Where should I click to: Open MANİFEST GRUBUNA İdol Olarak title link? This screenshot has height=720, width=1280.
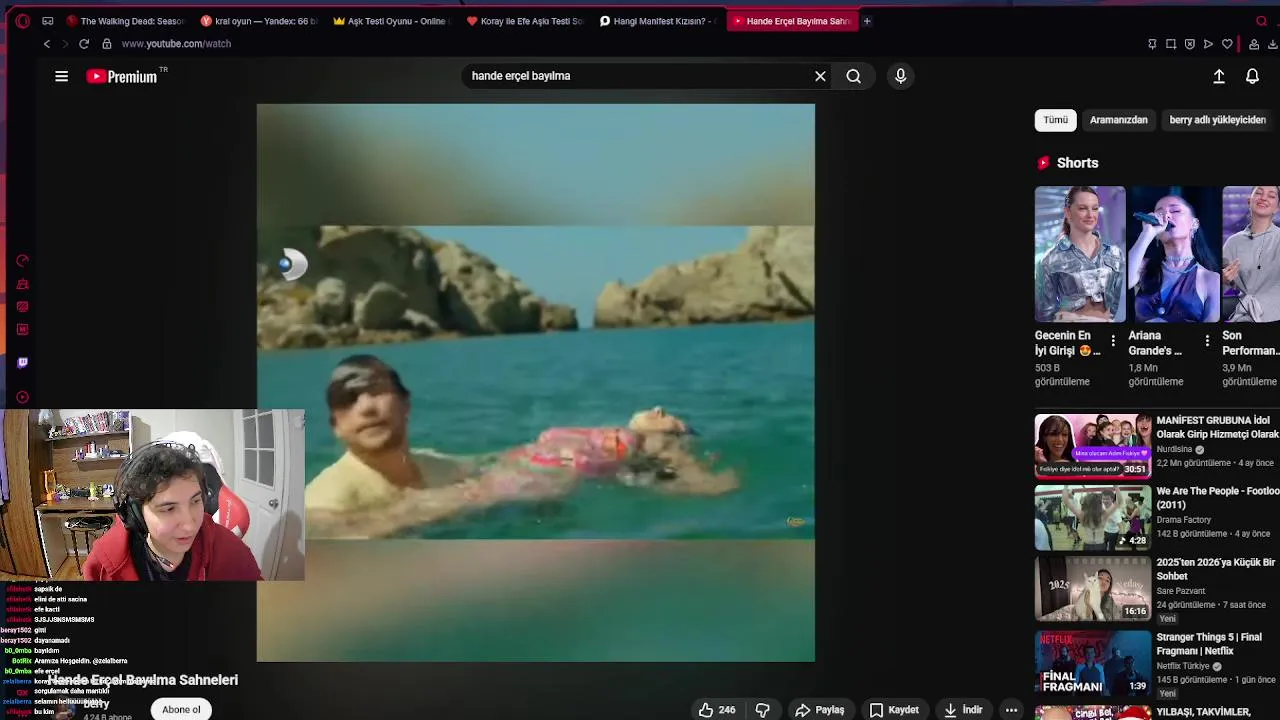[x=1217, y=427]
